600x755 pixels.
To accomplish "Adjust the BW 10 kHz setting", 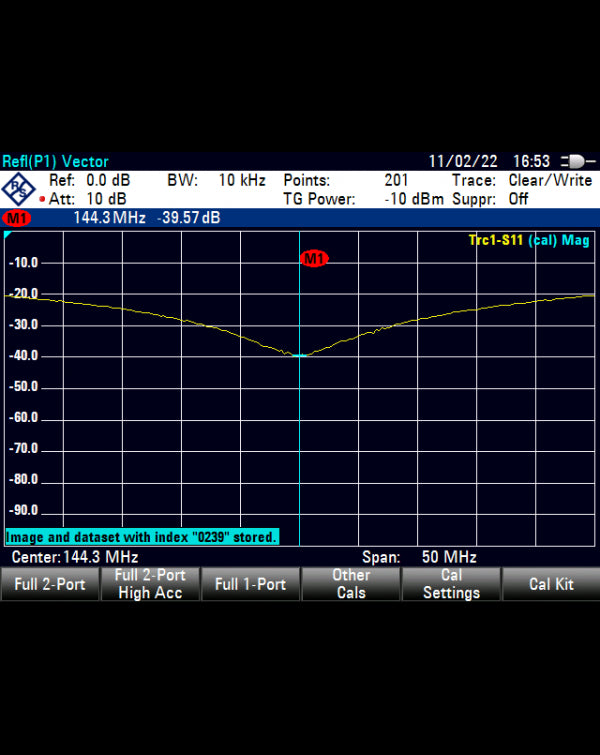I will click(x=241, y=181).
